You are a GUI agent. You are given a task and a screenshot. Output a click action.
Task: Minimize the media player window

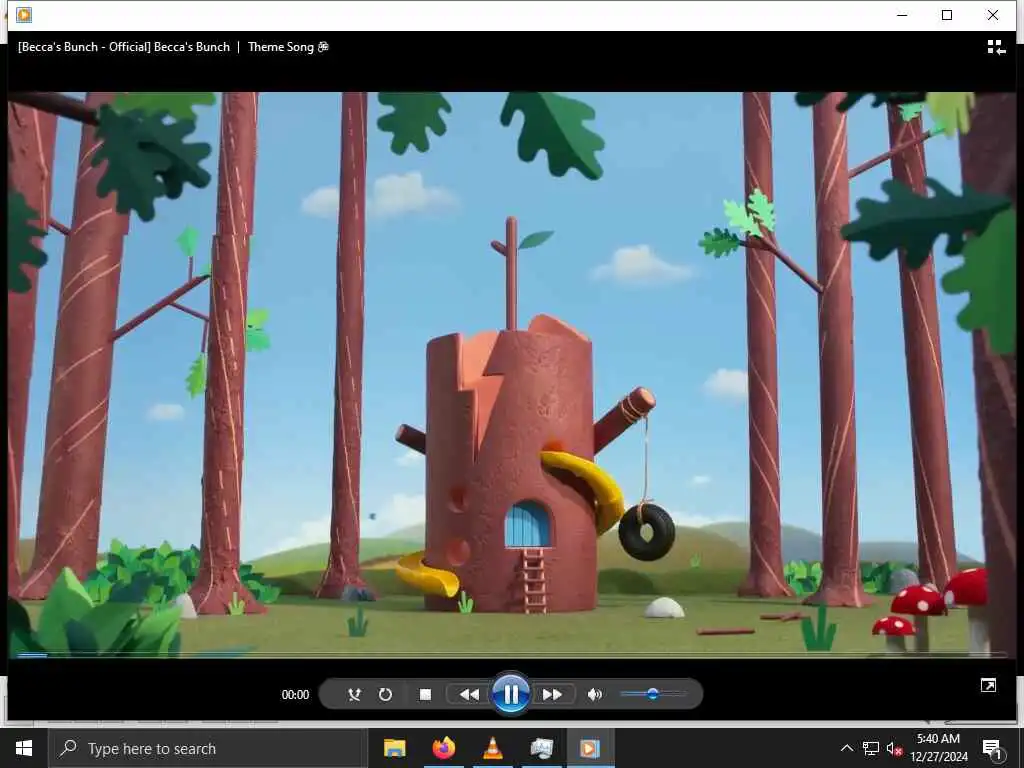coord(903,14)
